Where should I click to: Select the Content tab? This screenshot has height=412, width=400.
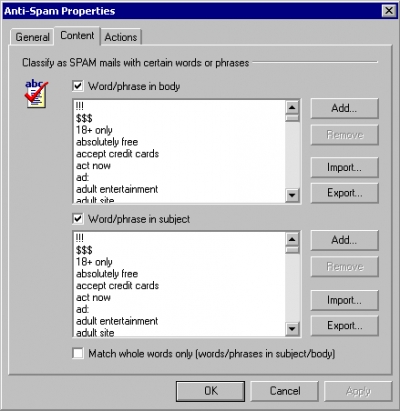click(x=77, y=36)
